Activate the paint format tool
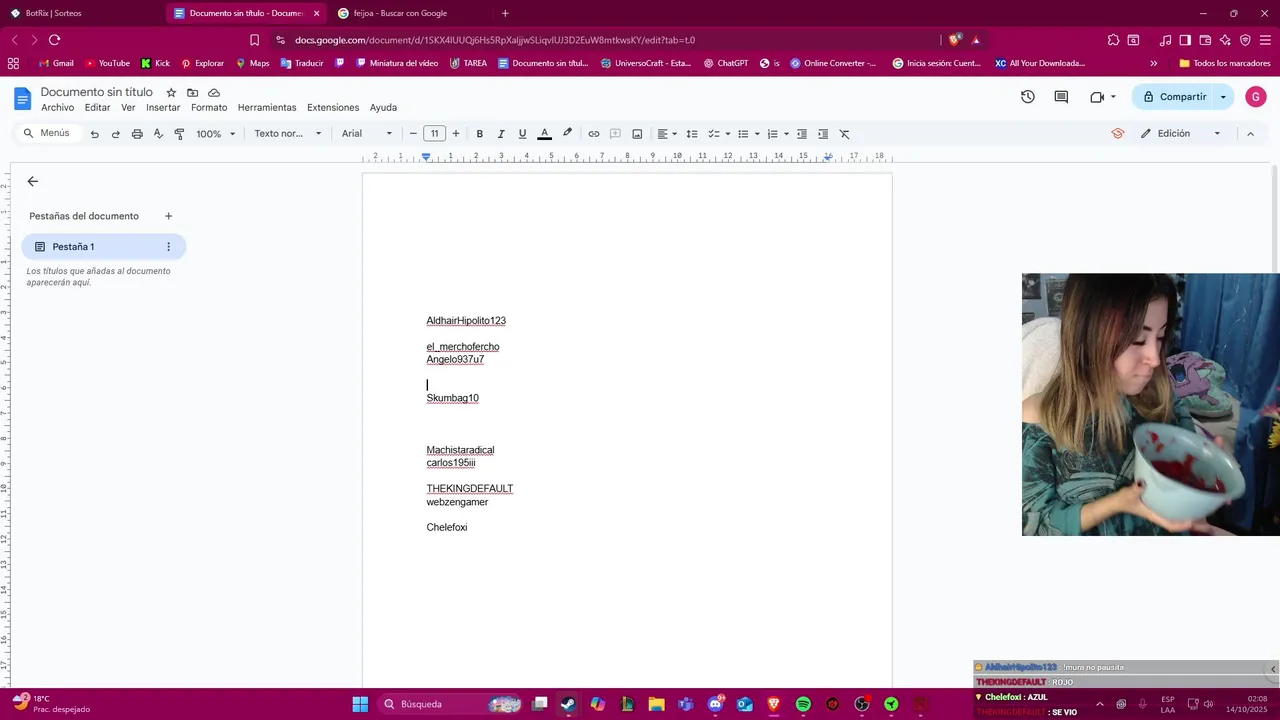This screenshot has height=720, width=1280. [x=179, y=134]
